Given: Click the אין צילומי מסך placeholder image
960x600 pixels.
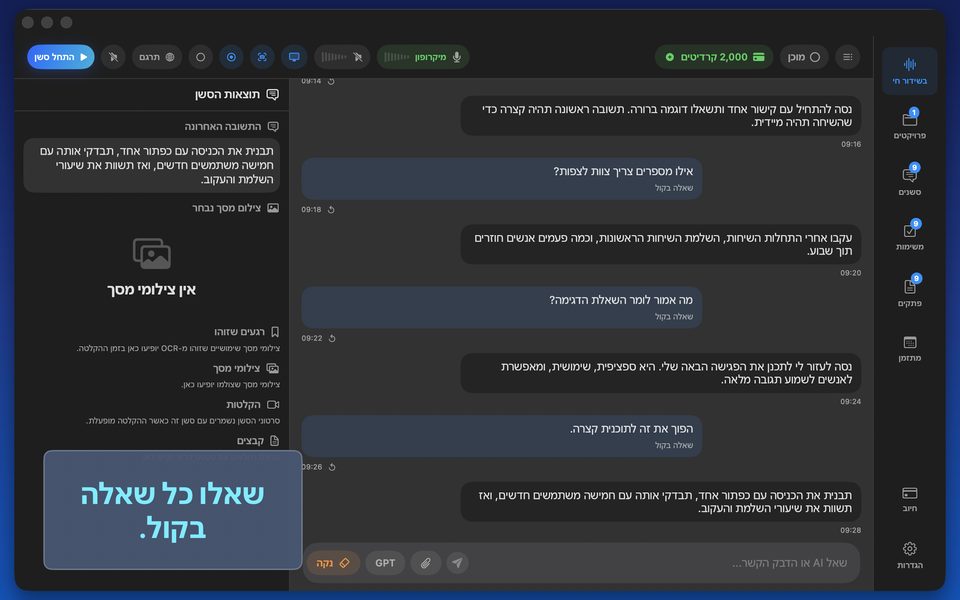Looking at the screenshot, I should click(151, 253).
